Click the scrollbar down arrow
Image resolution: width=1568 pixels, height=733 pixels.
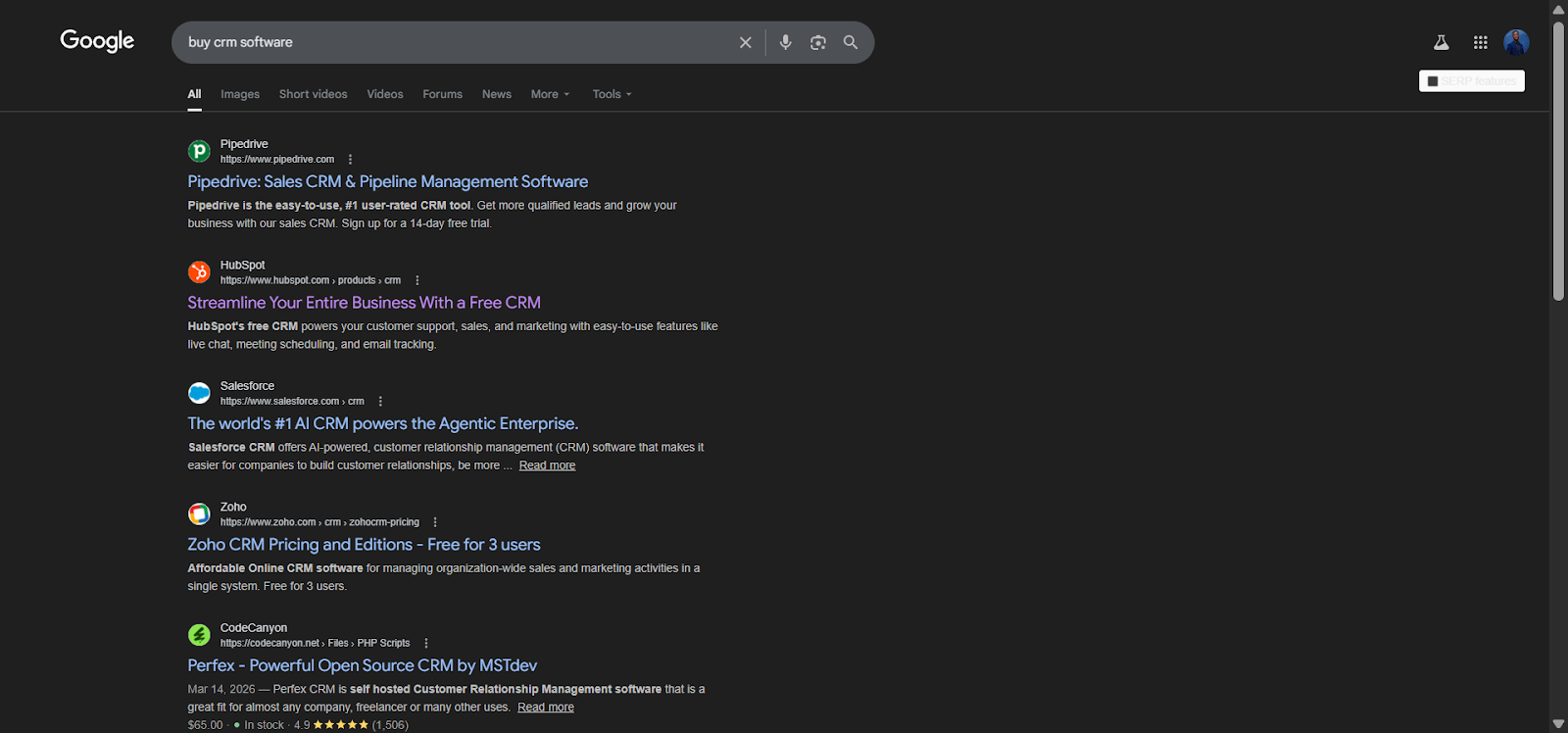click(1558, 724)
